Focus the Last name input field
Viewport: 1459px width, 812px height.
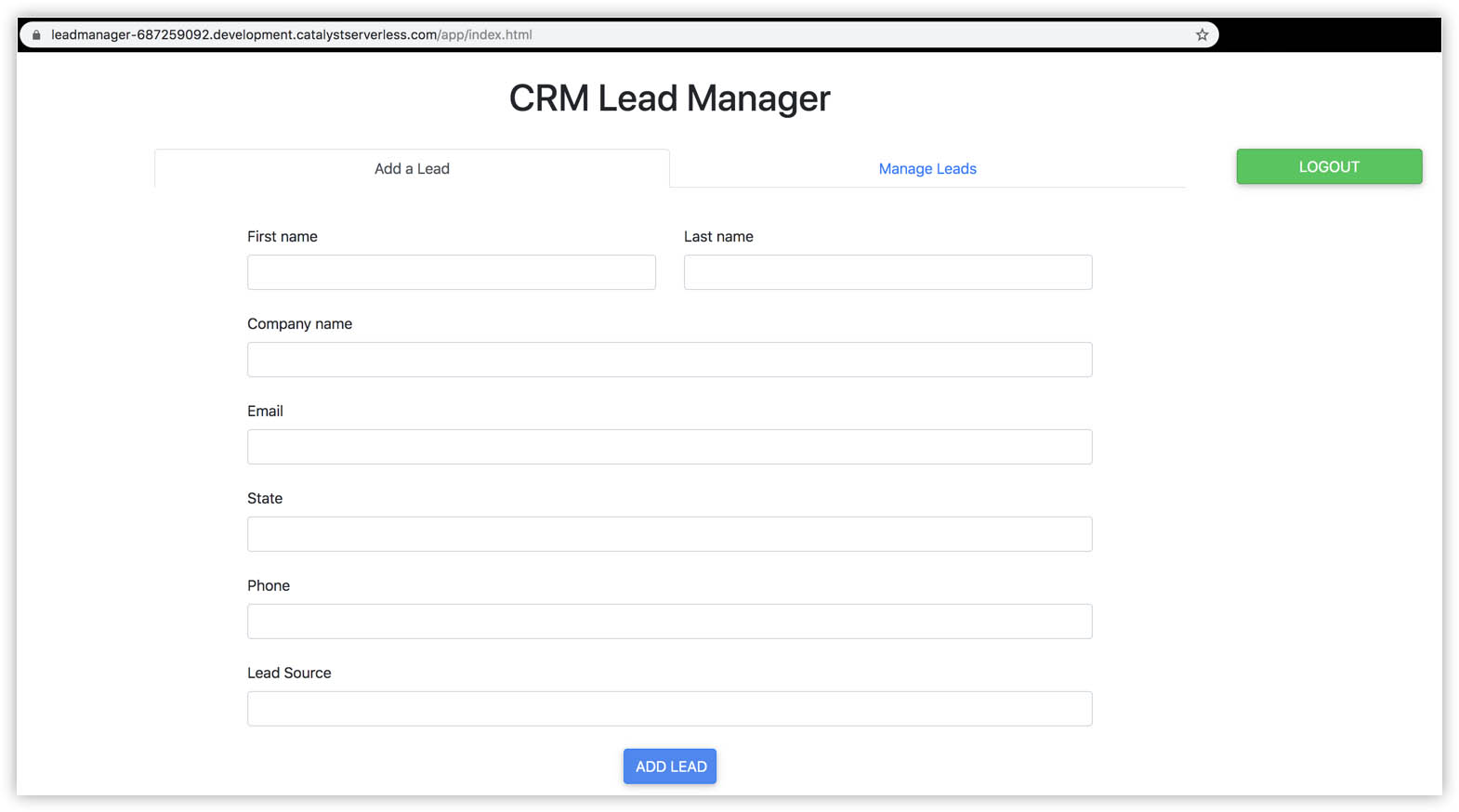888,272
